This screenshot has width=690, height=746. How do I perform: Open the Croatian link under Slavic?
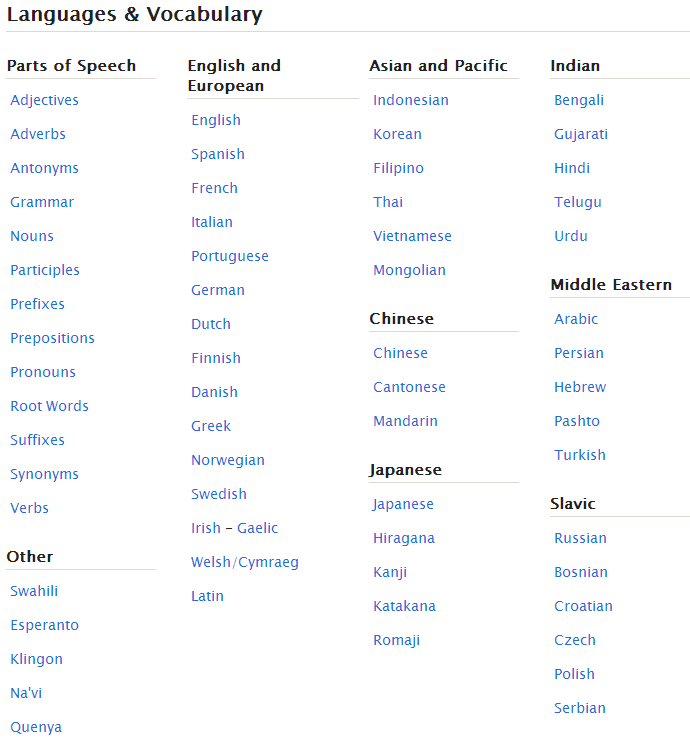[x=583, y=606]
